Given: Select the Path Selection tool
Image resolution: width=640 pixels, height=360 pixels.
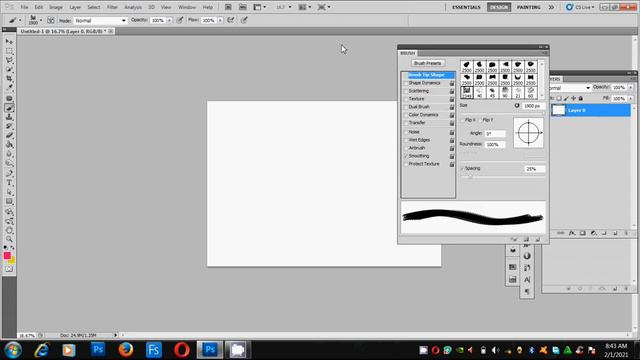Looking at the screenshot, I should 9,192.
